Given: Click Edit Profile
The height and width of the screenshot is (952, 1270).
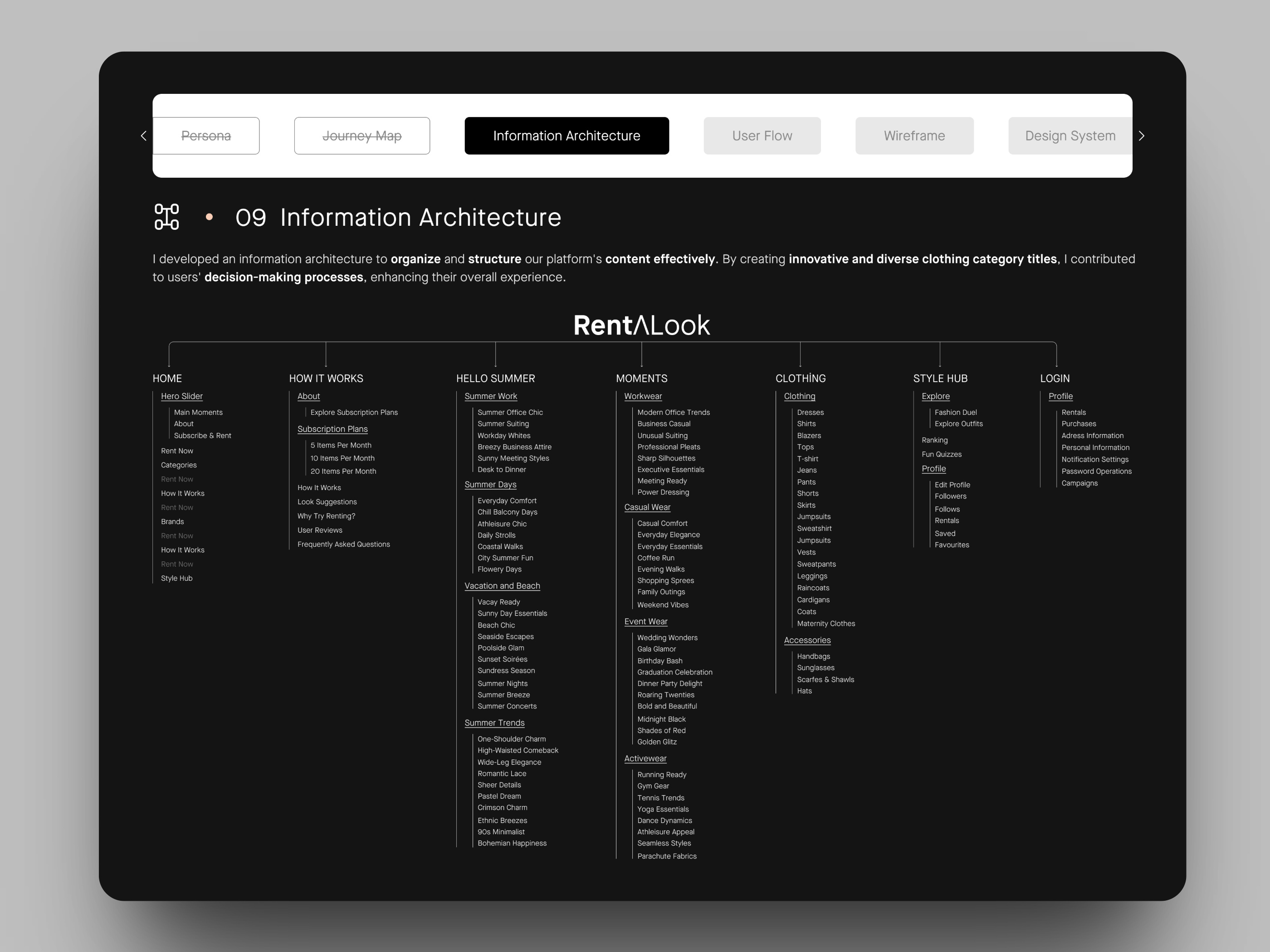Looking at the screenshot, I should pyautogui.click(x=952, y=486).
